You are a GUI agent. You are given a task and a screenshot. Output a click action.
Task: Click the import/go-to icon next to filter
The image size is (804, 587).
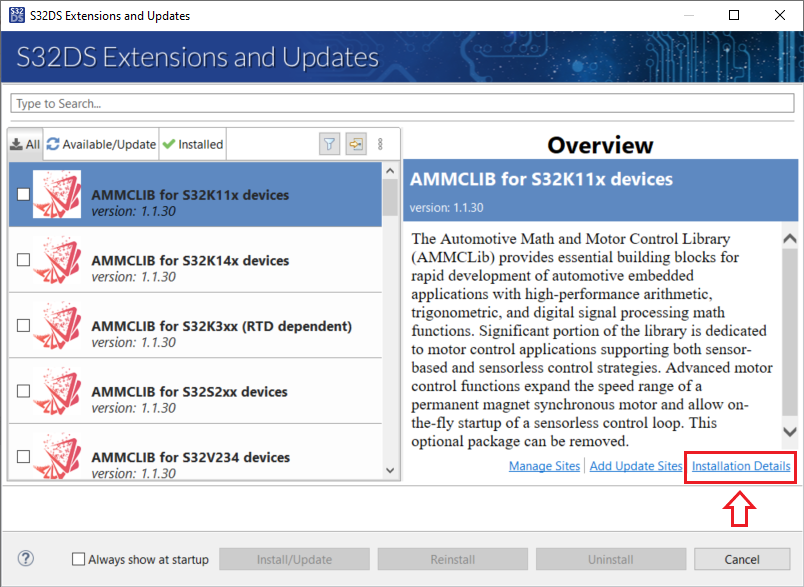[356, 144]
